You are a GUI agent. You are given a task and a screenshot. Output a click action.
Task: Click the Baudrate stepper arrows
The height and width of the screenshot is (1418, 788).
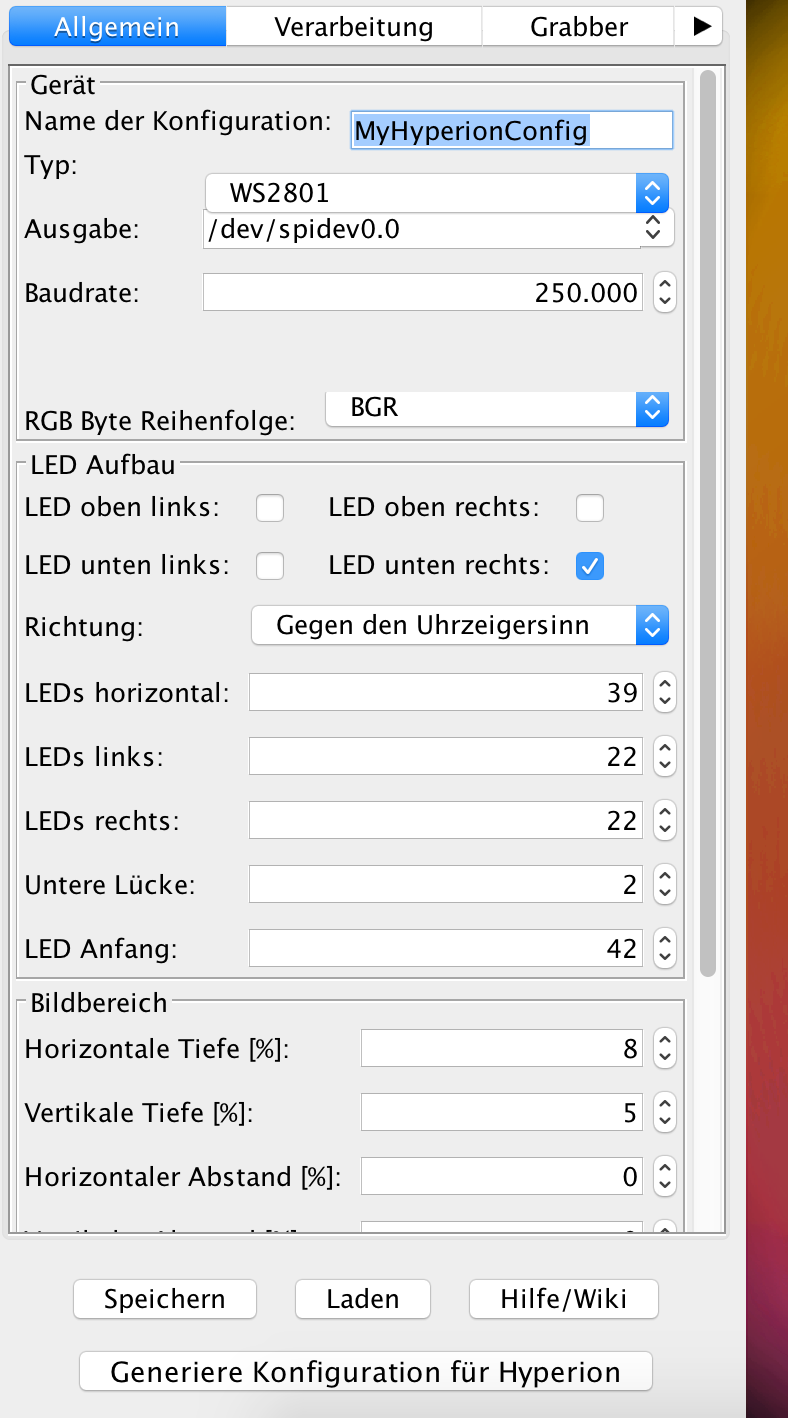click(x=664, y=292)
